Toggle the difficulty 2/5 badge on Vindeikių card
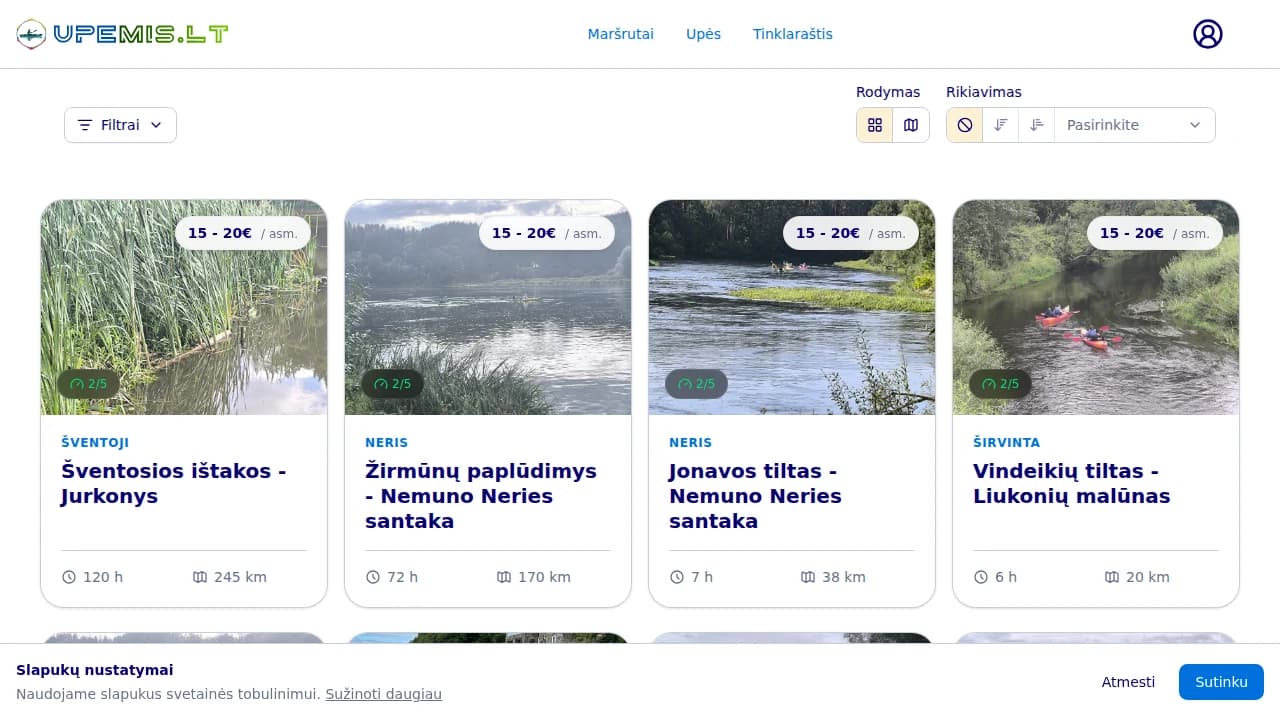 [1000, 384]
